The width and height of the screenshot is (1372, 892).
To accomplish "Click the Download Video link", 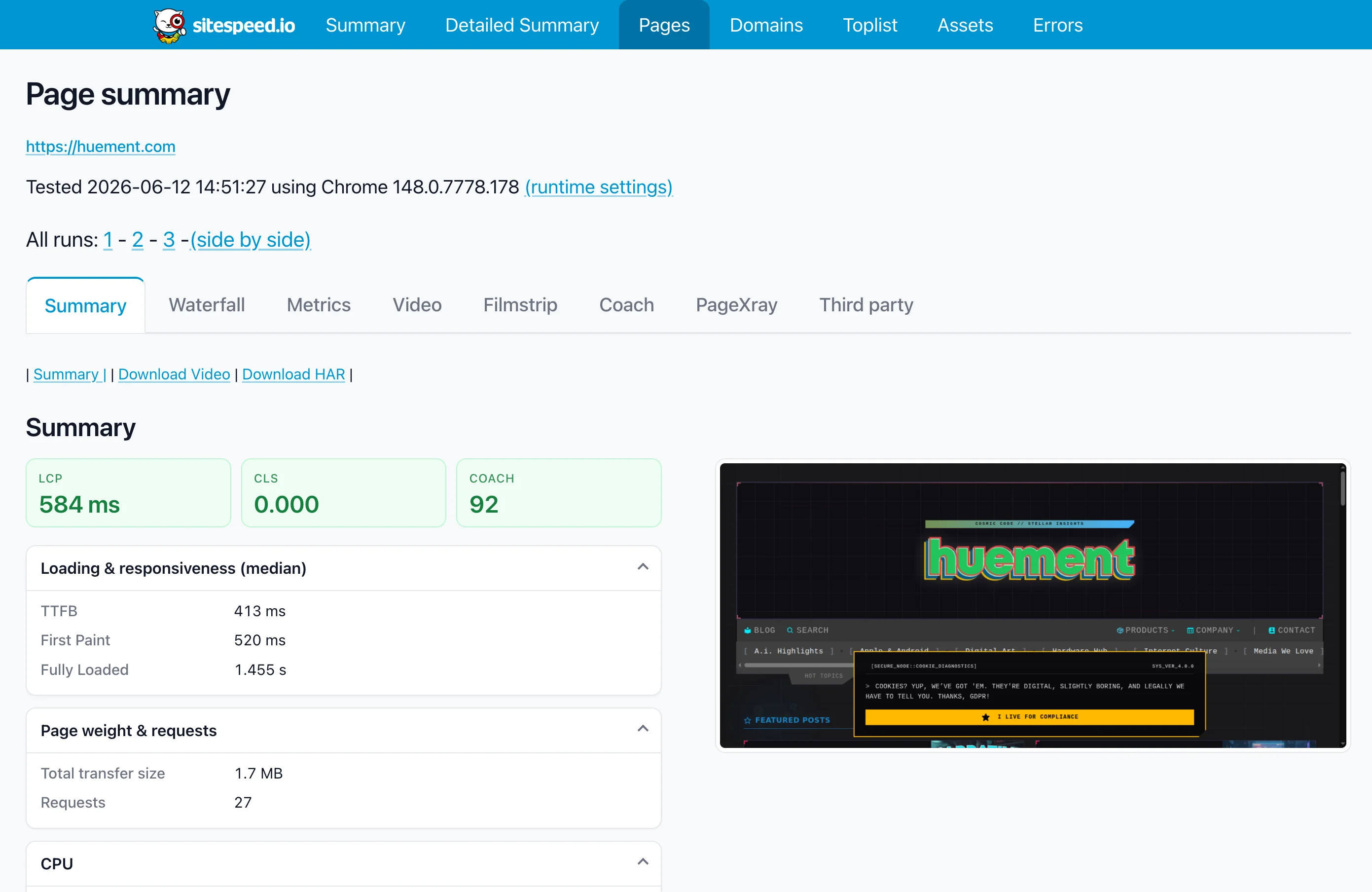I will click(174, 374).
